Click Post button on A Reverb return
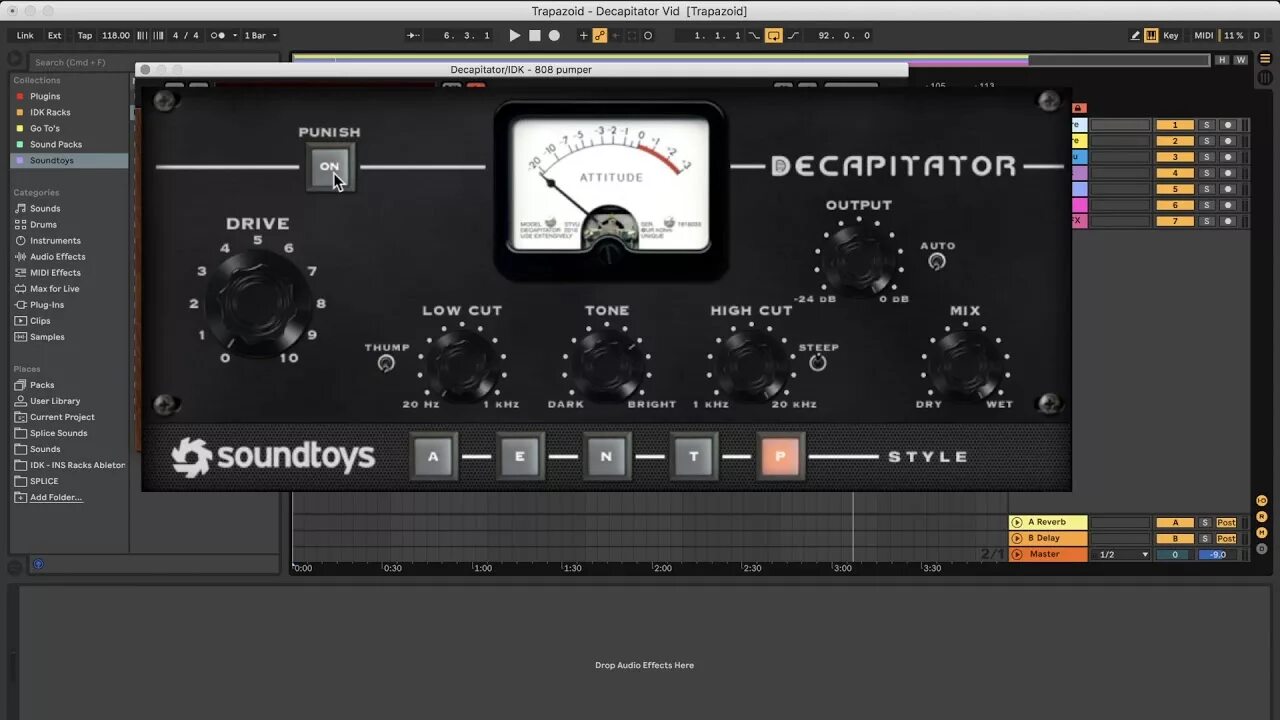Viewport: 1280px width, 720px height. [x=1227, y=522]
